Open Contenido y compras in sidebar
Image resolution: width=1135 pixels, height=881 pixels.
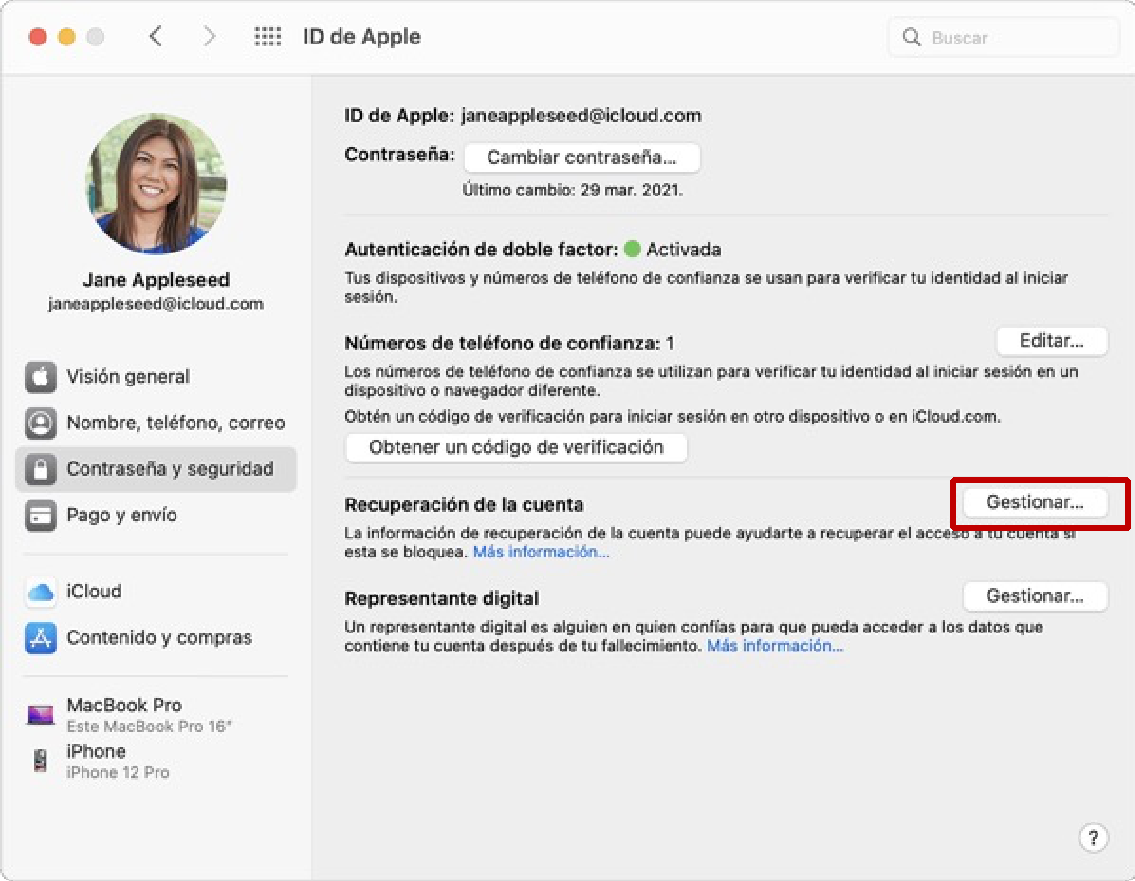click(156, 638)
